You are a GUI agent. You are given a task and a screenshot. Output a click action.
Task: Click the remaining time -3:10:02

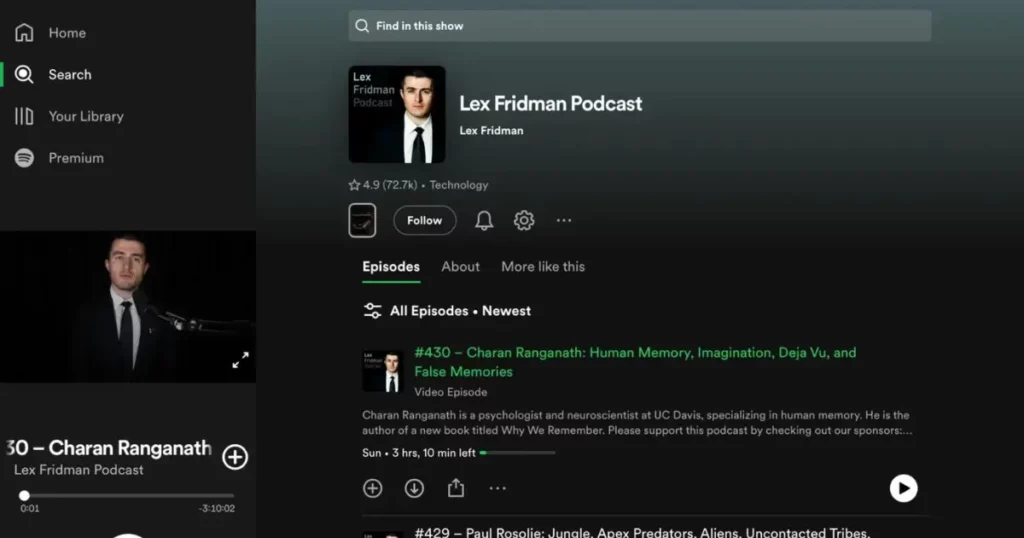coord(217,509)
